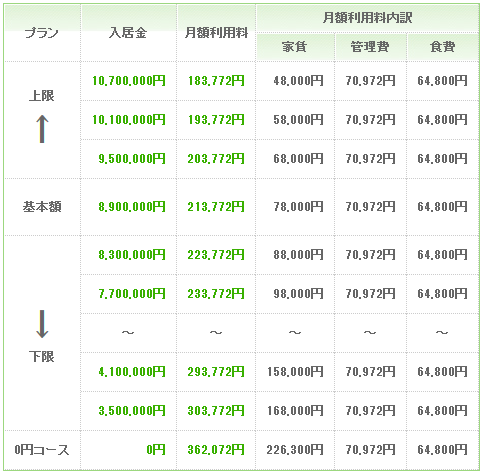Click the 158,000円 rent cell
The width and height of the screenshot is (484, 475).
coord(295,372)
